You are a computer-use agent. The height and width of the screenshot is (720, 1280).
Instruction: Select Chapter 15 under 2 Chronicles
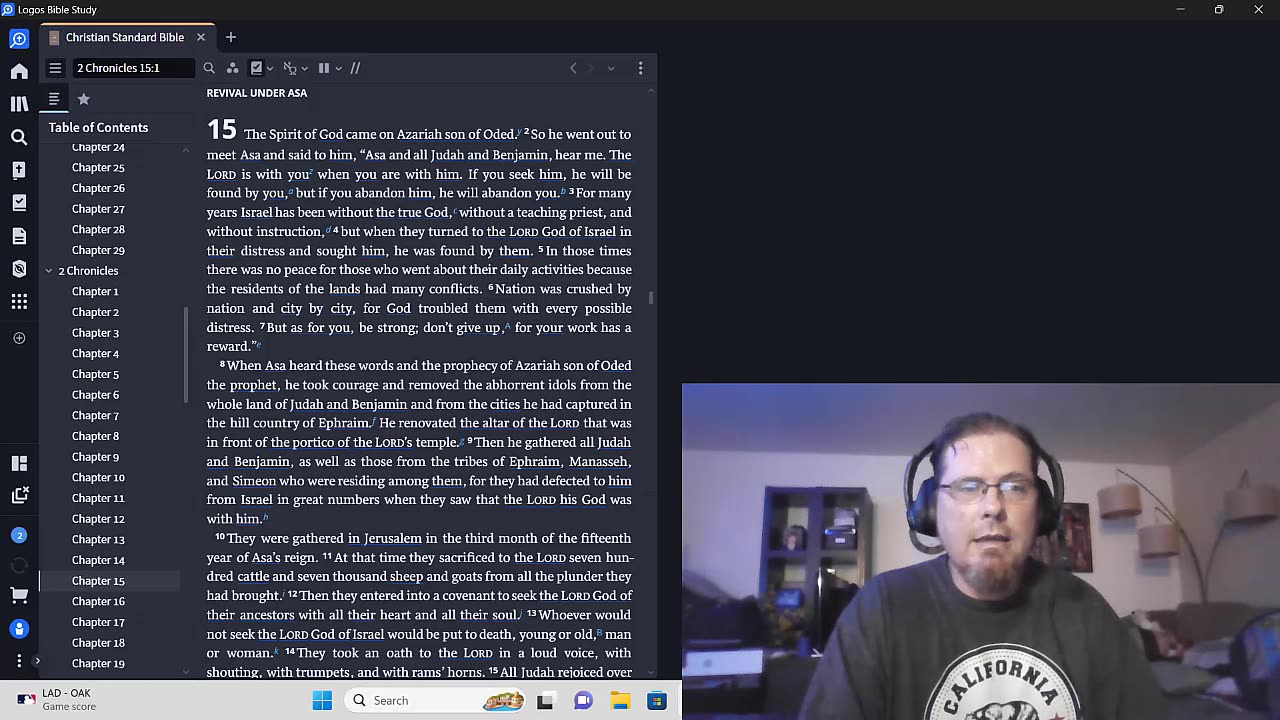click(98, 581)
